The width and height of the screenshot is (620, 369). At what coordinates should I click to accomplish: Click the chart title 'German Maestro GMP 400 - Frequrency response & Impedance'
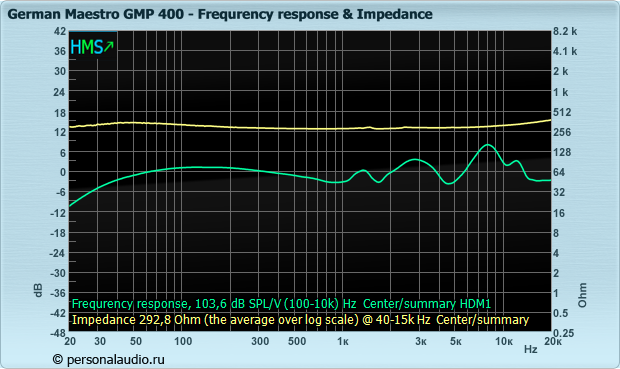(220, 14)
